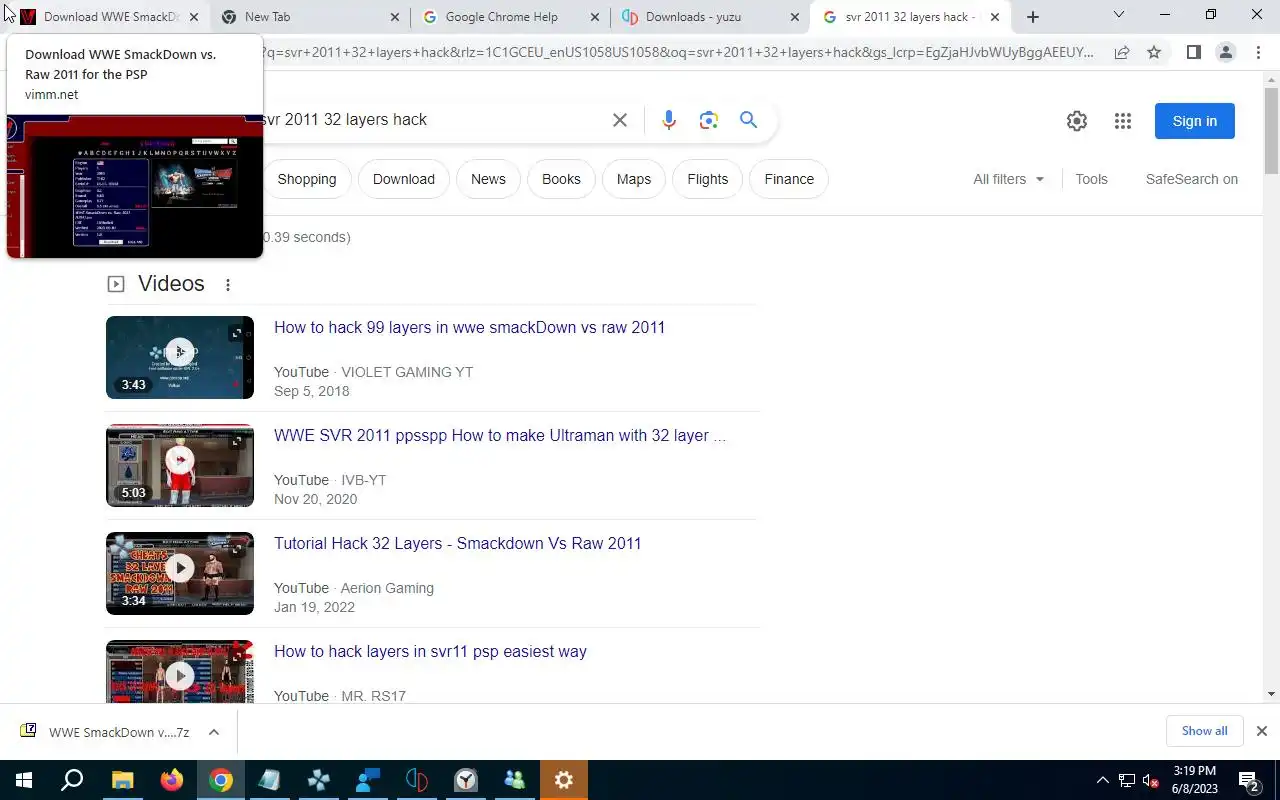Expand download item options chevron
This screenshot has height=800, width=1280.
coord(214,732)
